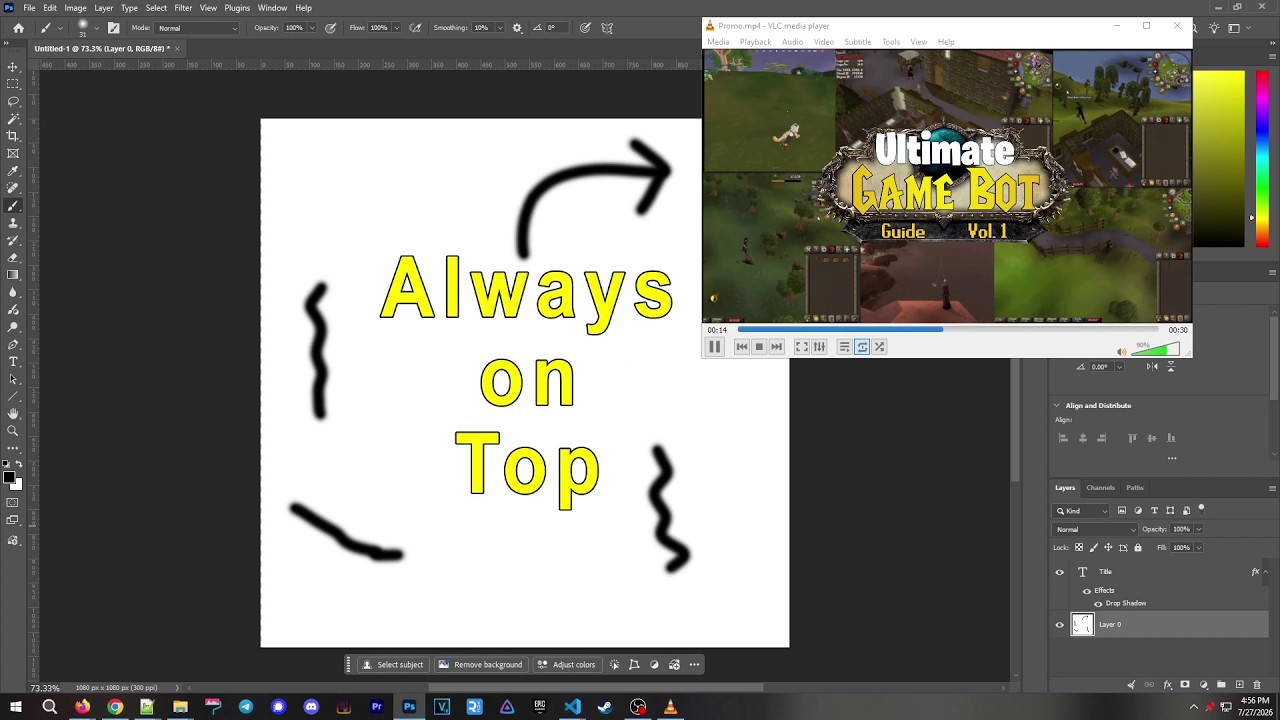Open the Plugins menu
This screenshot has height=720, width=1280.
coord(237,8)
